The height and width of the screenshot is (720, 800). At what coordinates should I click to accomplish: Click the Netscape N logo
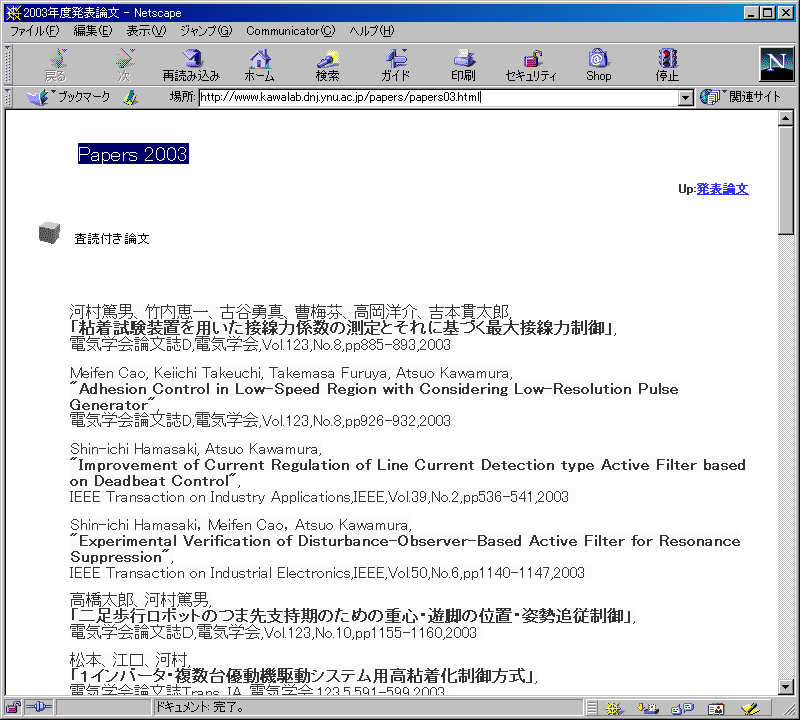coord(777,64)
